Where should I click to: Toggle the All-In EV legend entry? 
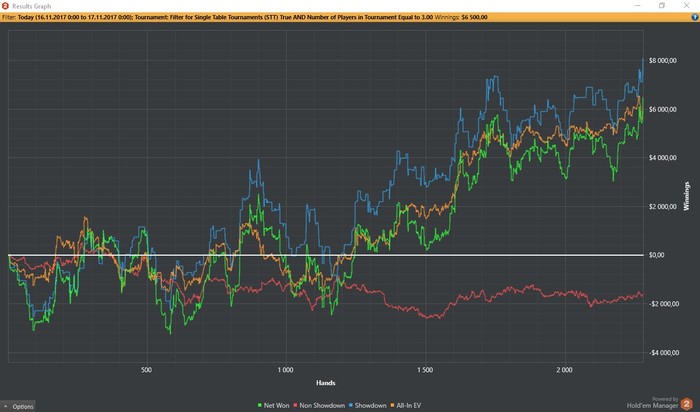click(405, 405)
